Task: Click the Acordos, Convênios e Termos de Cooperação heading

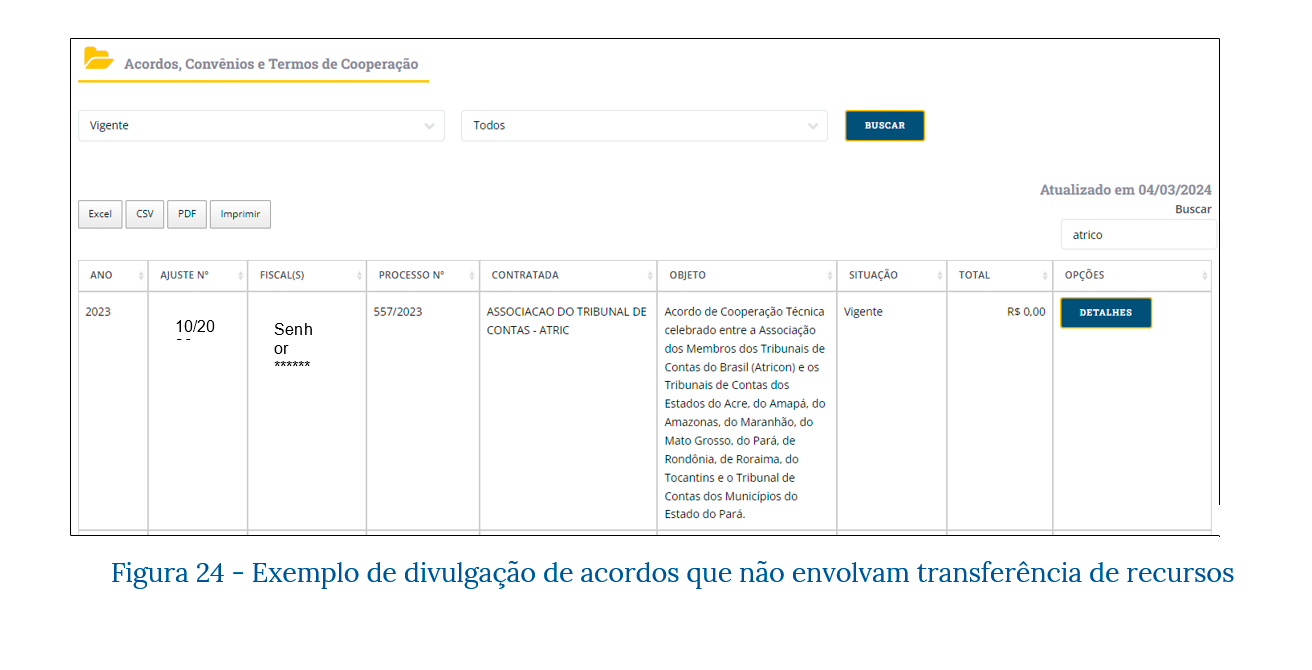Action: point(271,64)
